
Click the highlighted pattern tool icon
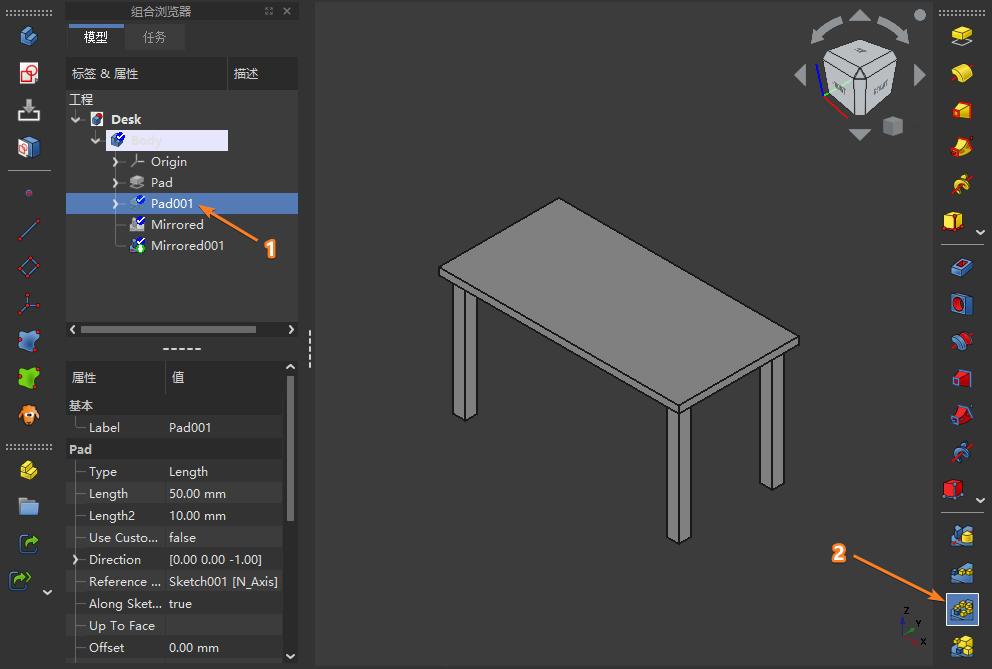tap(962, 608)
